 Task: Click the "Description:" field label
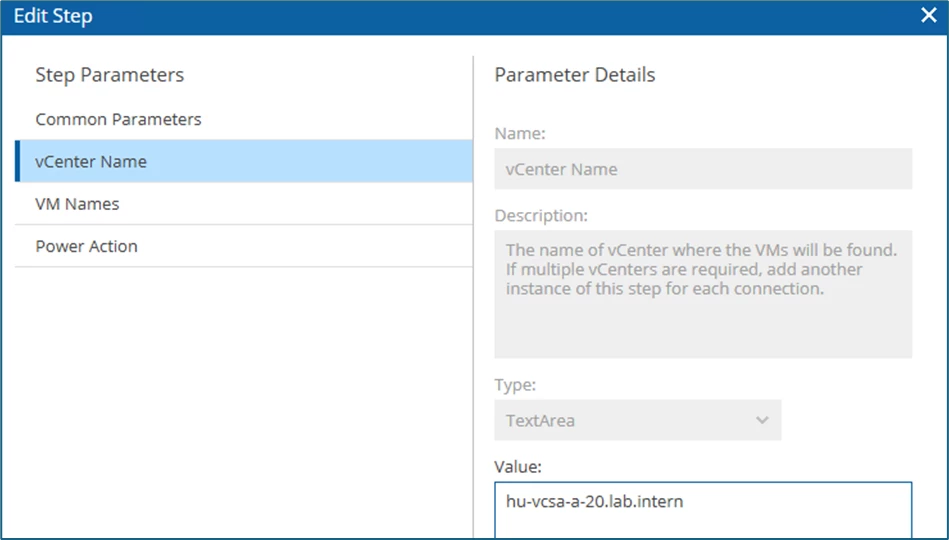(541, 216)
